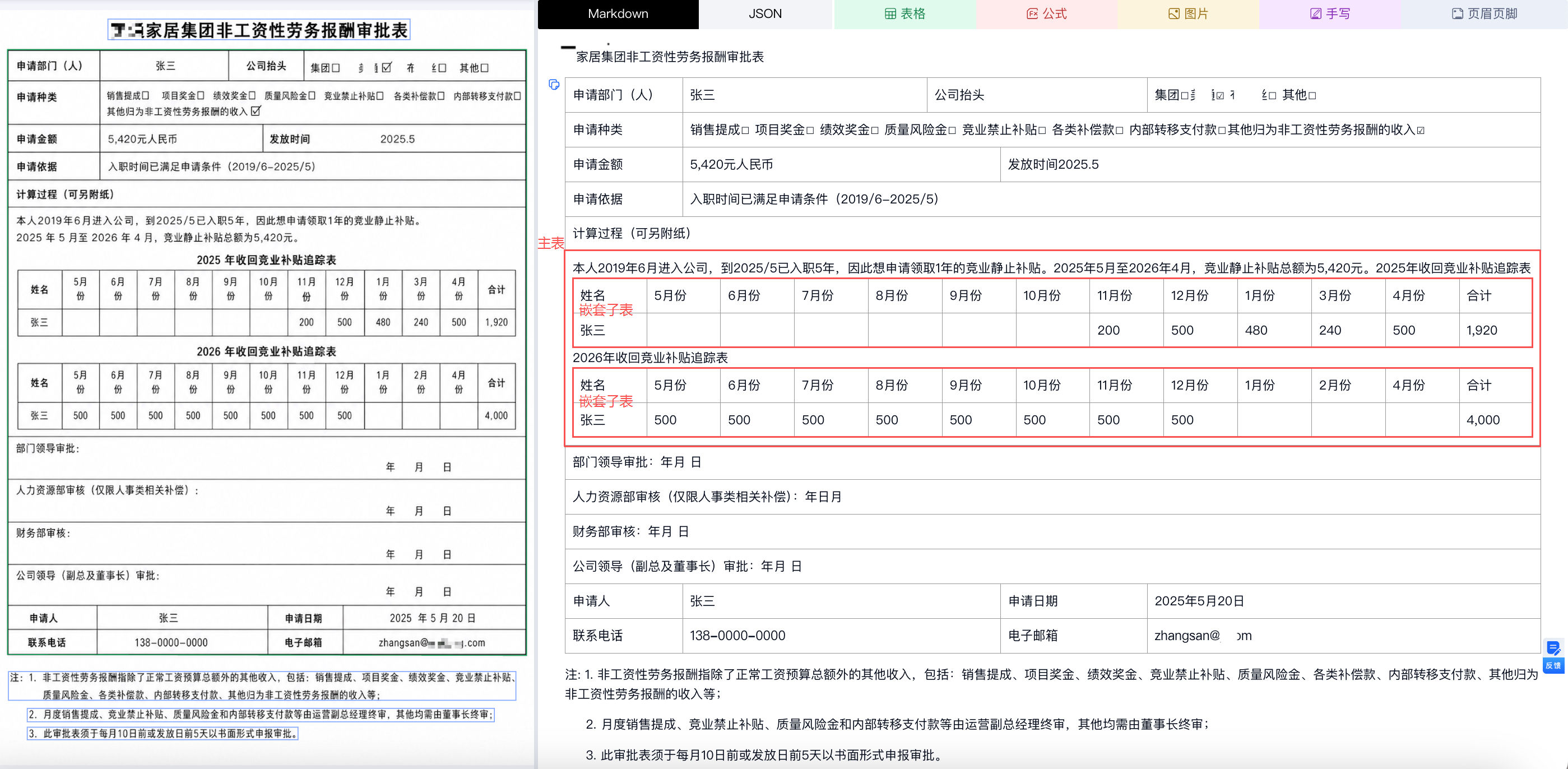
Task: Tick the 内部转移支付款 checkbox in the original form
Action: [517, 96]
